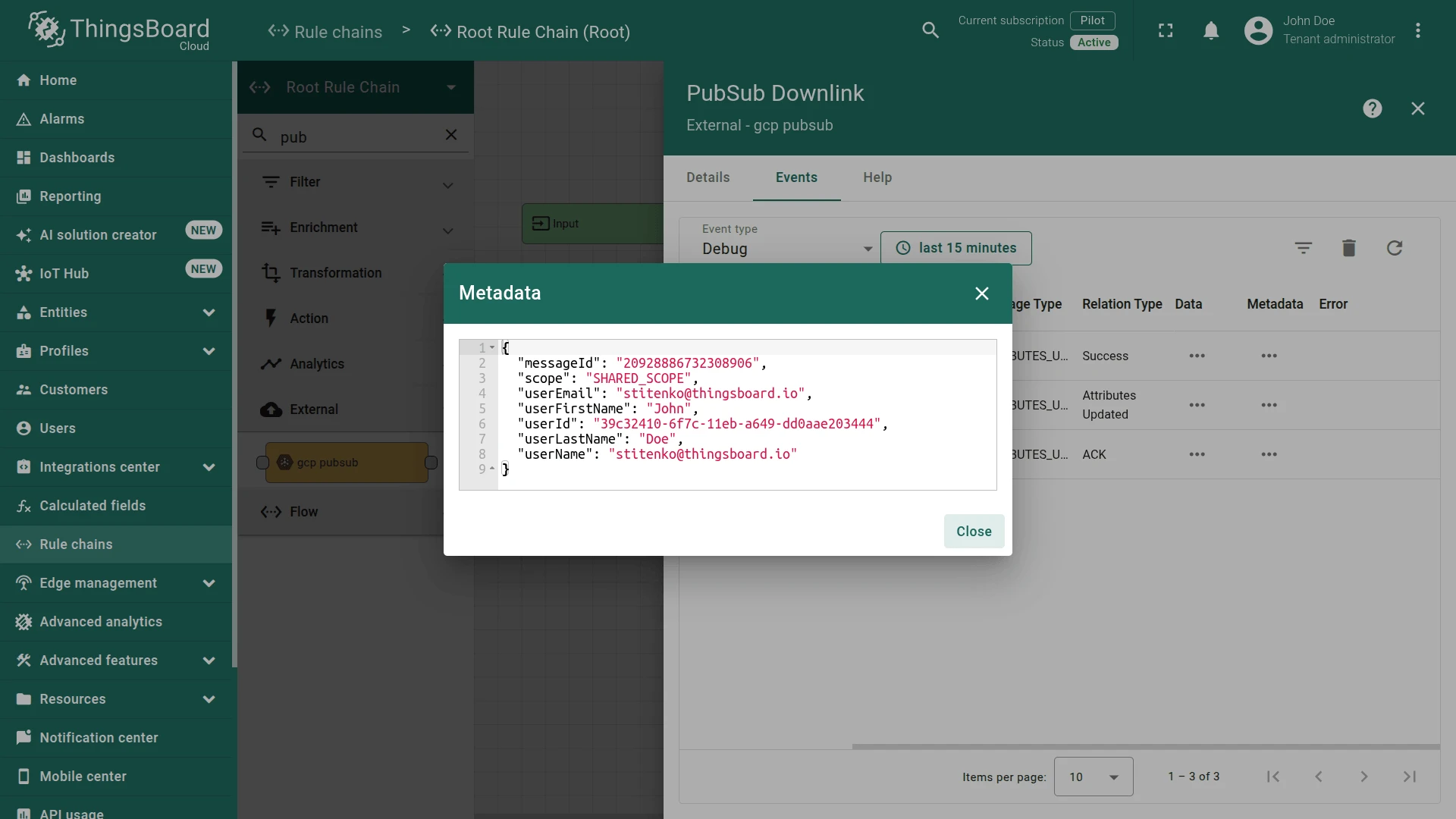The width and height of the screenshot is (1456, 819).
Task: Switch to the Events tab
Action: point(796,177)
